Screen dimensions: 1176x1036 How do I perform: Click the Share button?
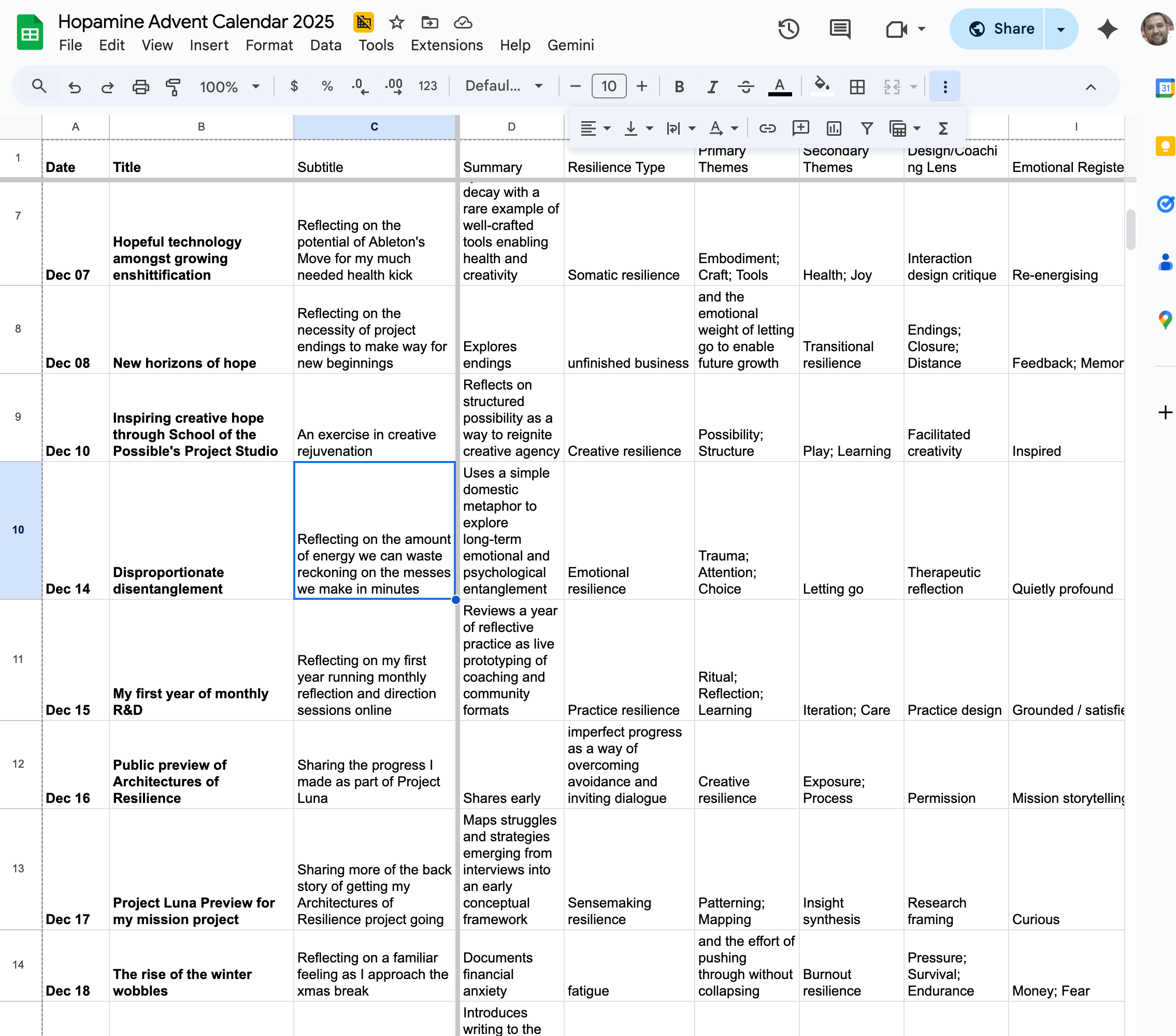[1001, 29]
